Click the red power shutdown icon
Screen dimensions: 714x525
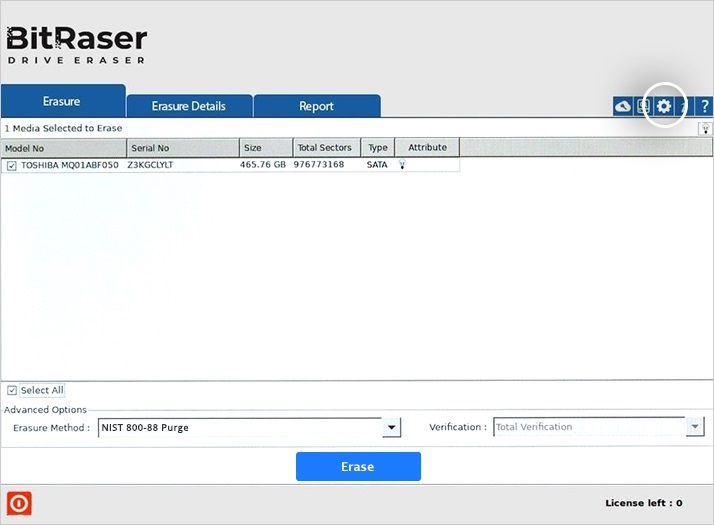tap(19, 504)
